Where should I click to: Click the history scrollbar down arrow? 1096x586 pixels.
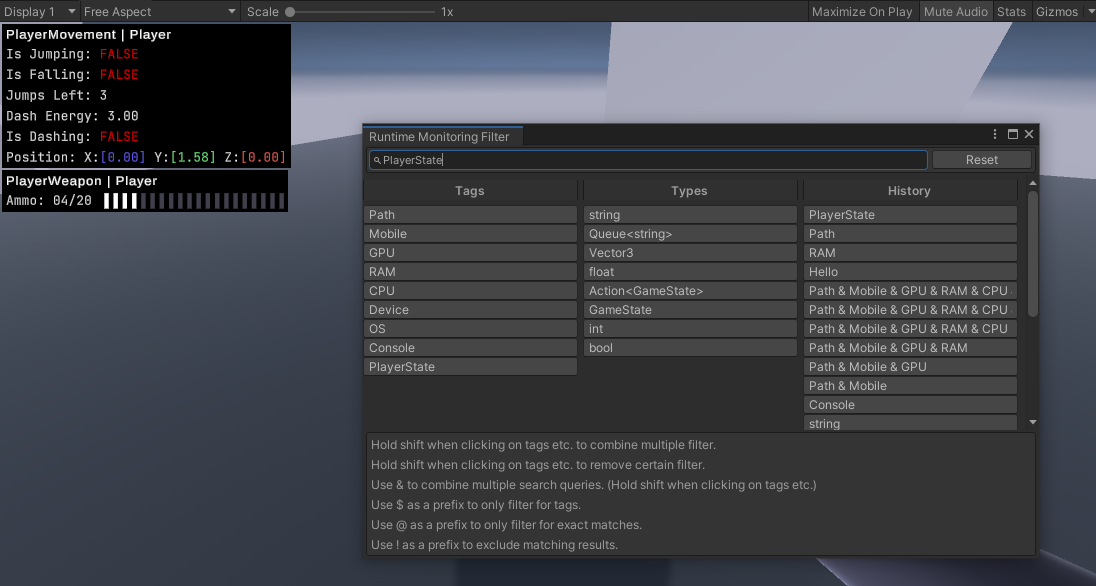pos(1032,422)
